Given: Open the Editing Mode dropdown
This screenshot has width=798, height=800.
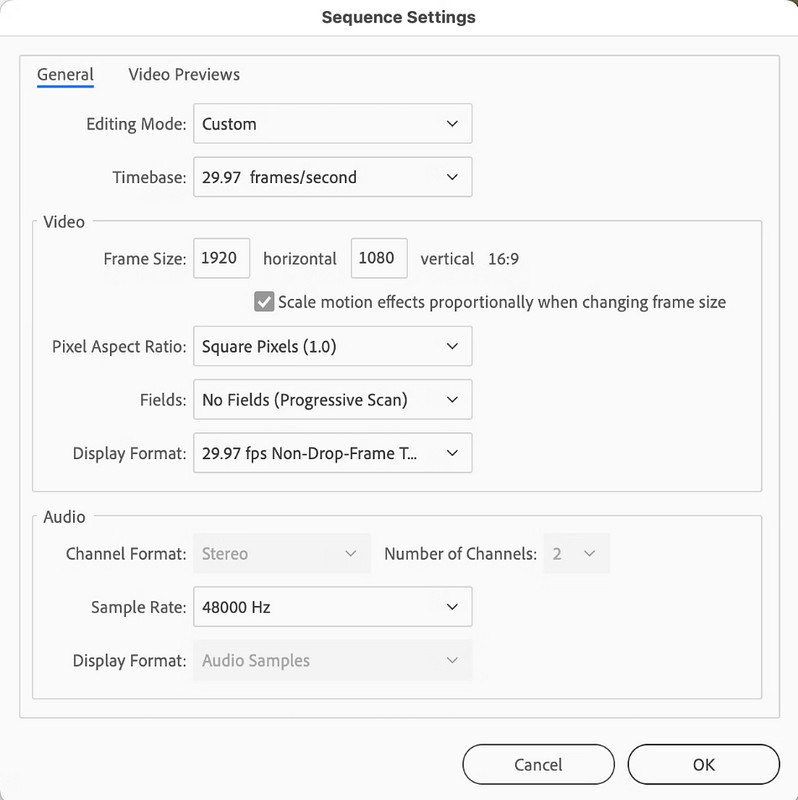Looking at the screenshot, I should [x=333, y=123].
